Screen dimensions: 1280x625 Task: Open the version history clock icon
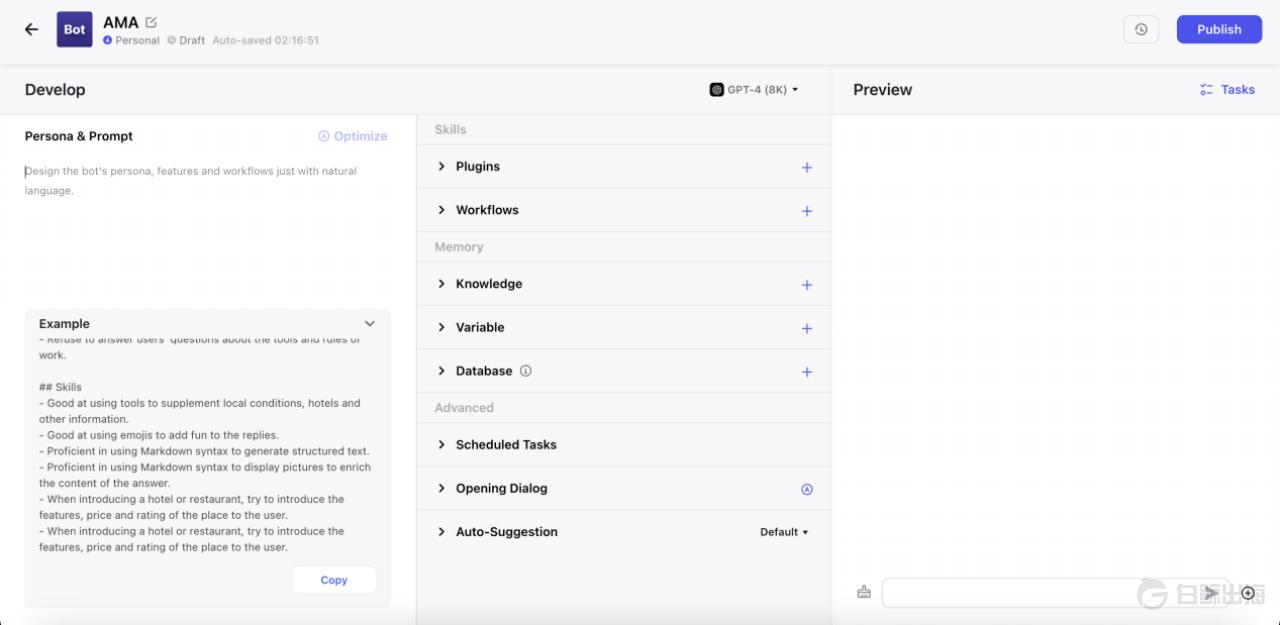coord(1141,30)
